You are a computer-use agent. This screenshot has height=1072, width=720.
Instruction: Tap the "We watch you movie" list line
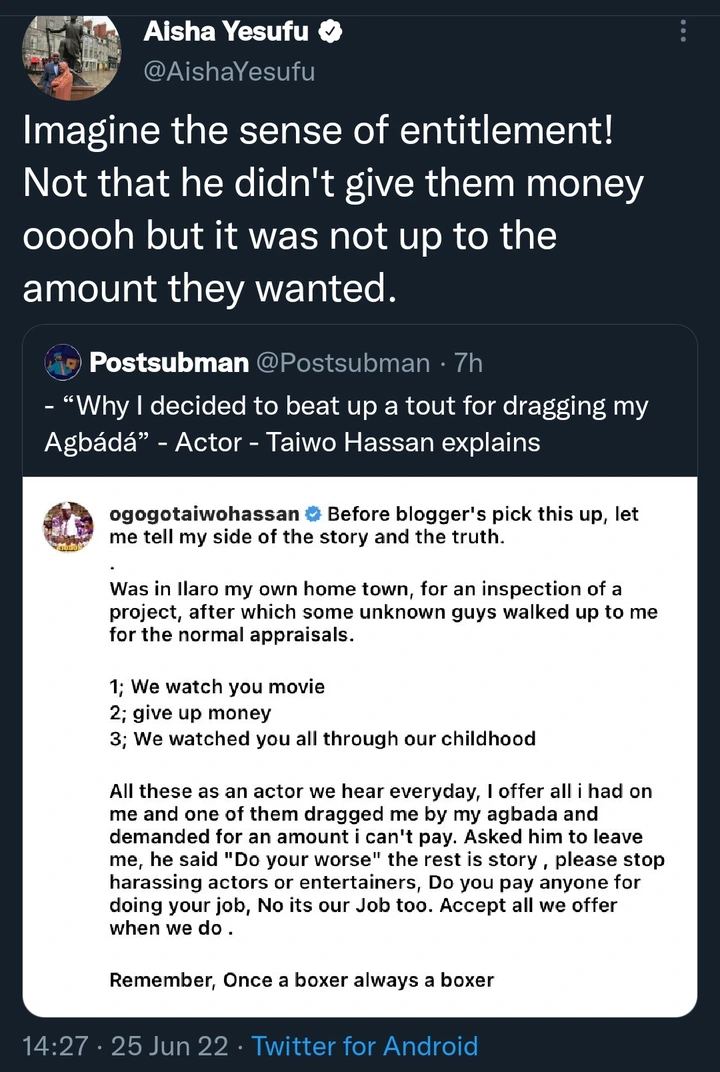[217, 687]
